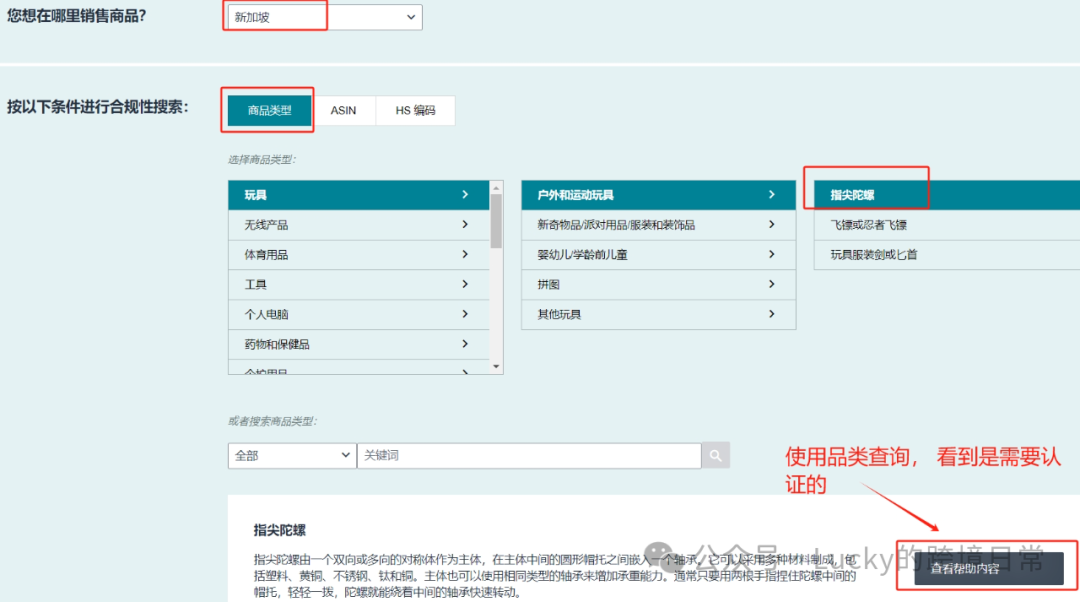Open the 拼图 subcategory
This screenshot has width=1080, height=602.
658,284
